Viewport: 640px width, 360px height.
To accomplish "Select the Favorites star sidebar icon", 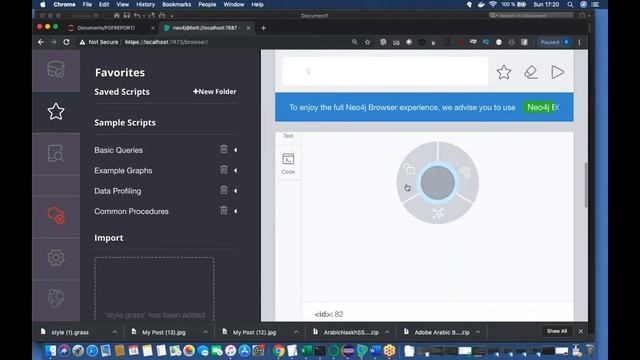I will point(56,111).
